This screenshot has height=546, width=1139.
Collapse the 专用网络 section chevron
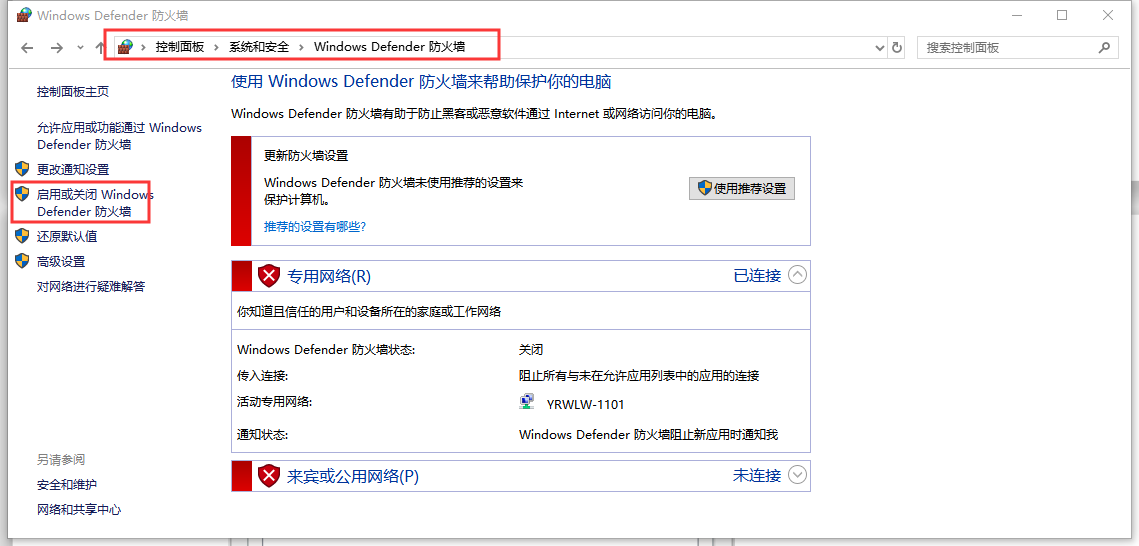click(797, 275)
